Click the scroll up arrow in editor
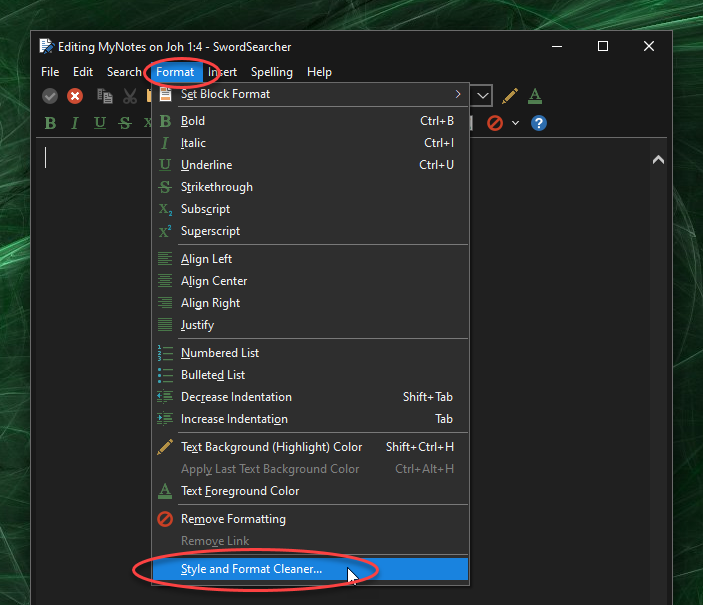 [658, 159]
